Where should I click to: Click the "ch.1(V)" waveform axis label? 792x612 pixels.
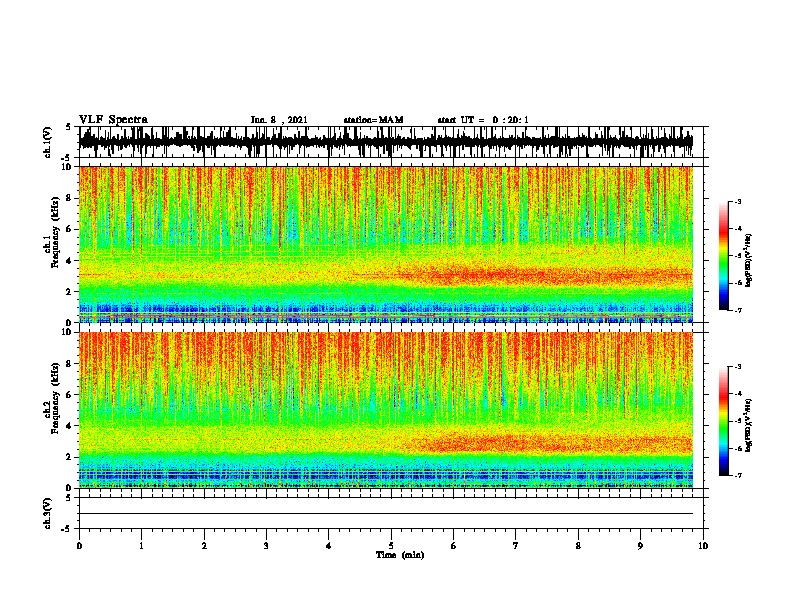coord(47,142)
